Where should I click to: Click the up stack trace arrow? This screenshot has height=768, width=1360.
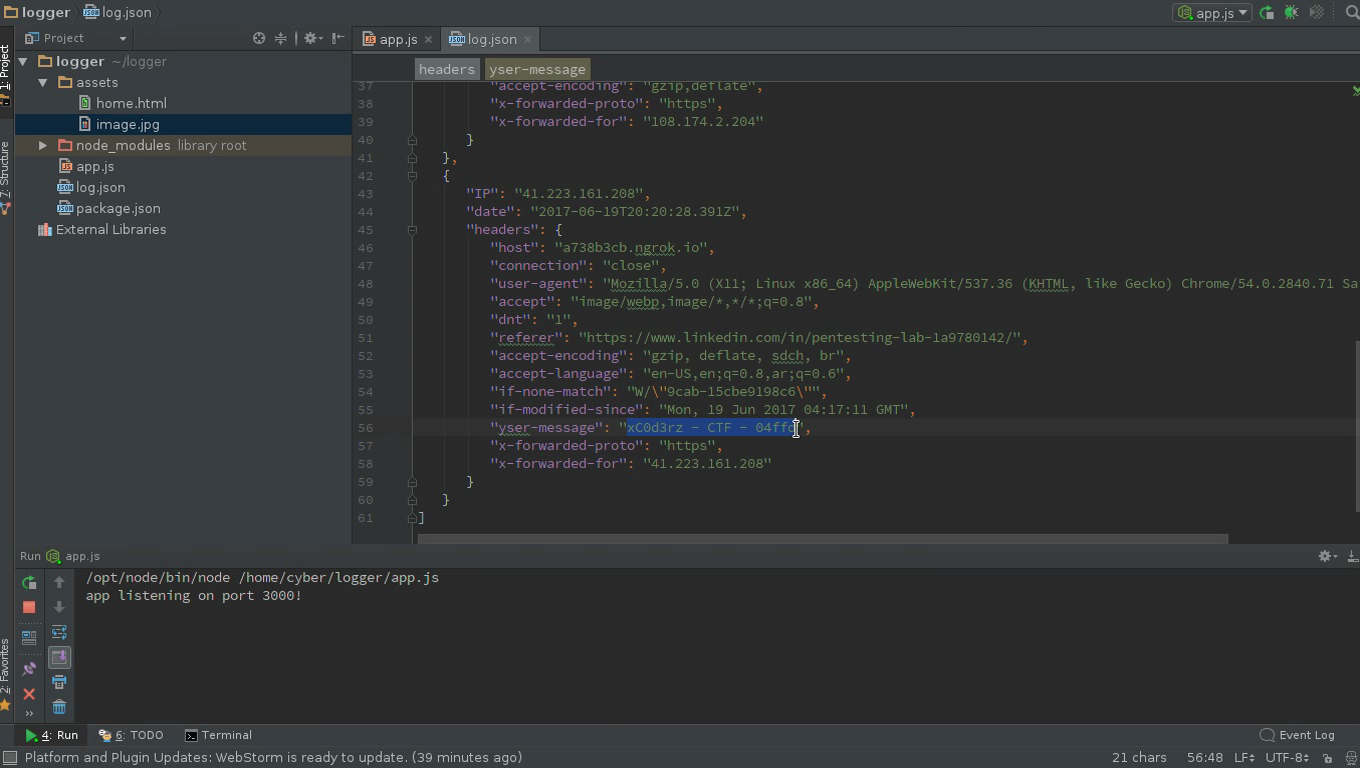click(59, 582)
